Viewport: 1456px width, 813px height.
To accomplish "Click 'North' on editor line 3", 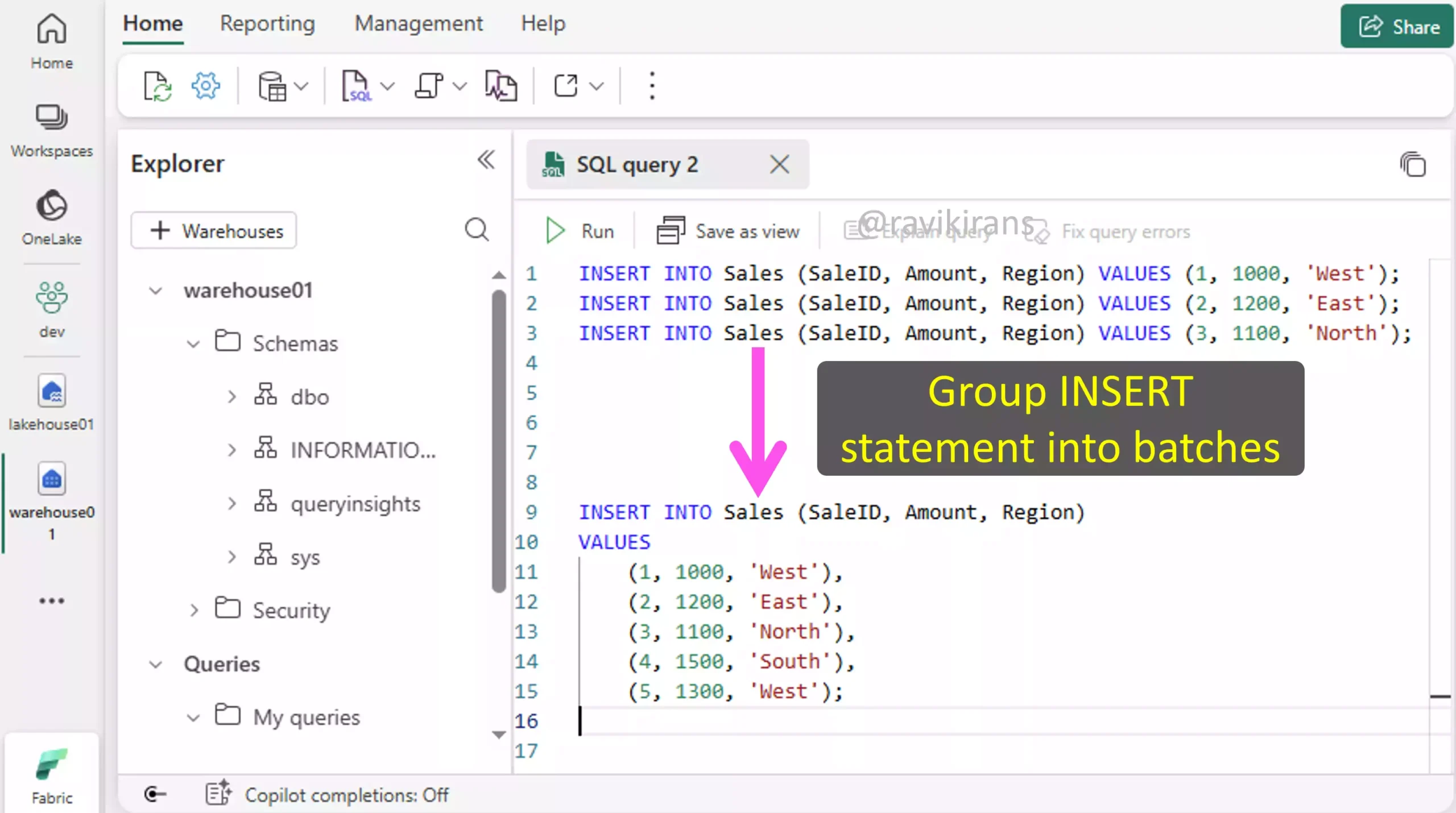I will click(1346, 333).
